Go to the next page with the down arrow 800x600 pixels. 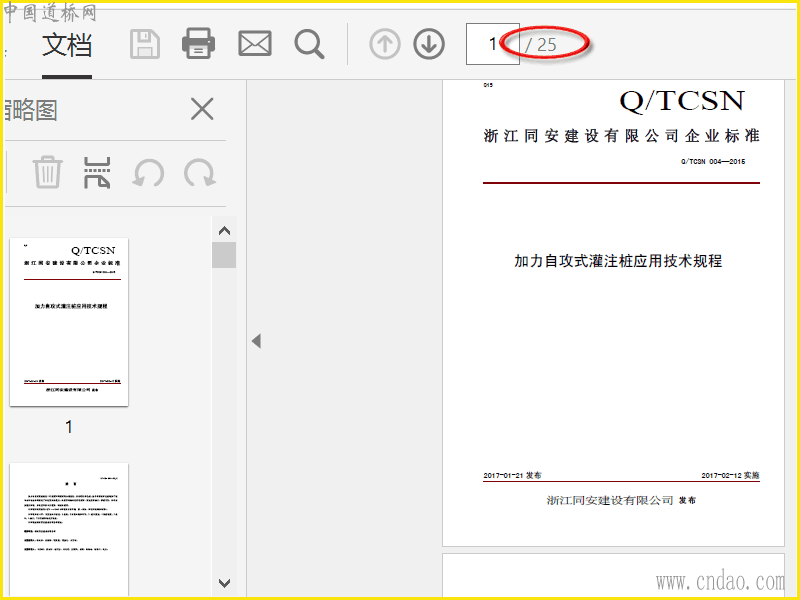point(429,44)
